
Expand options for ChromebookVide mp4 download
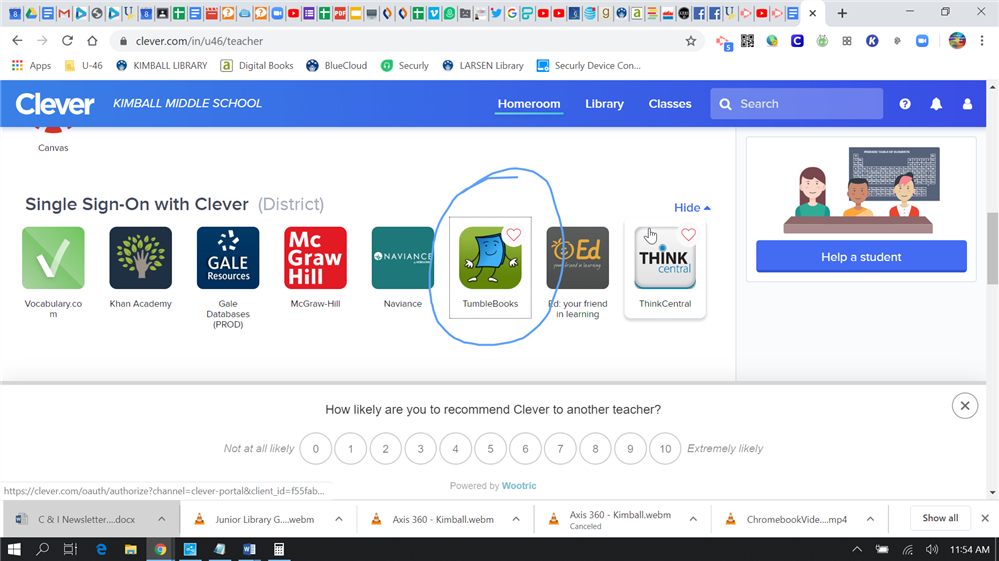870,519
